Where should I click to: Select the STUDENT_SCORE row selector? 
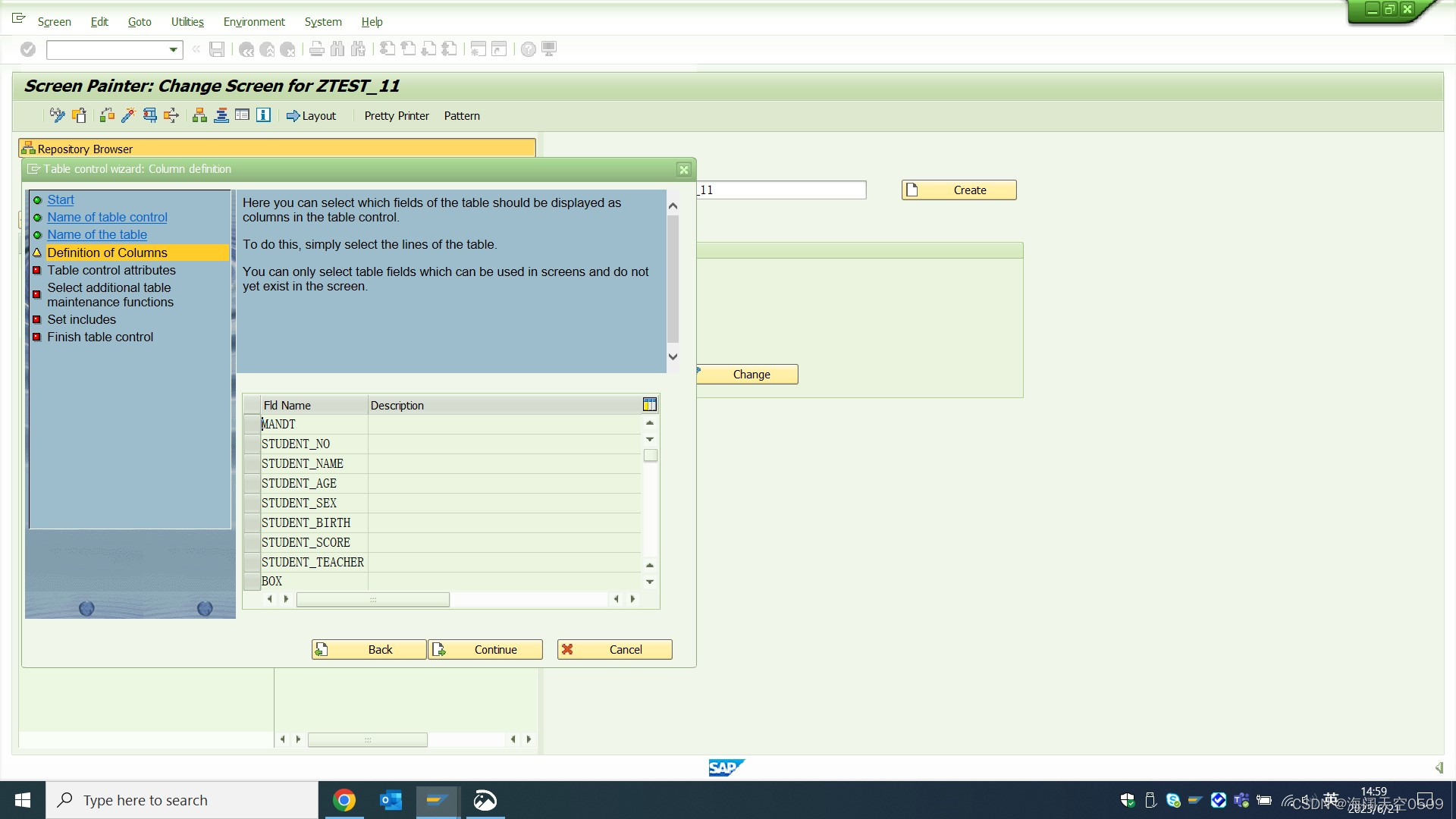pos(252,543)
